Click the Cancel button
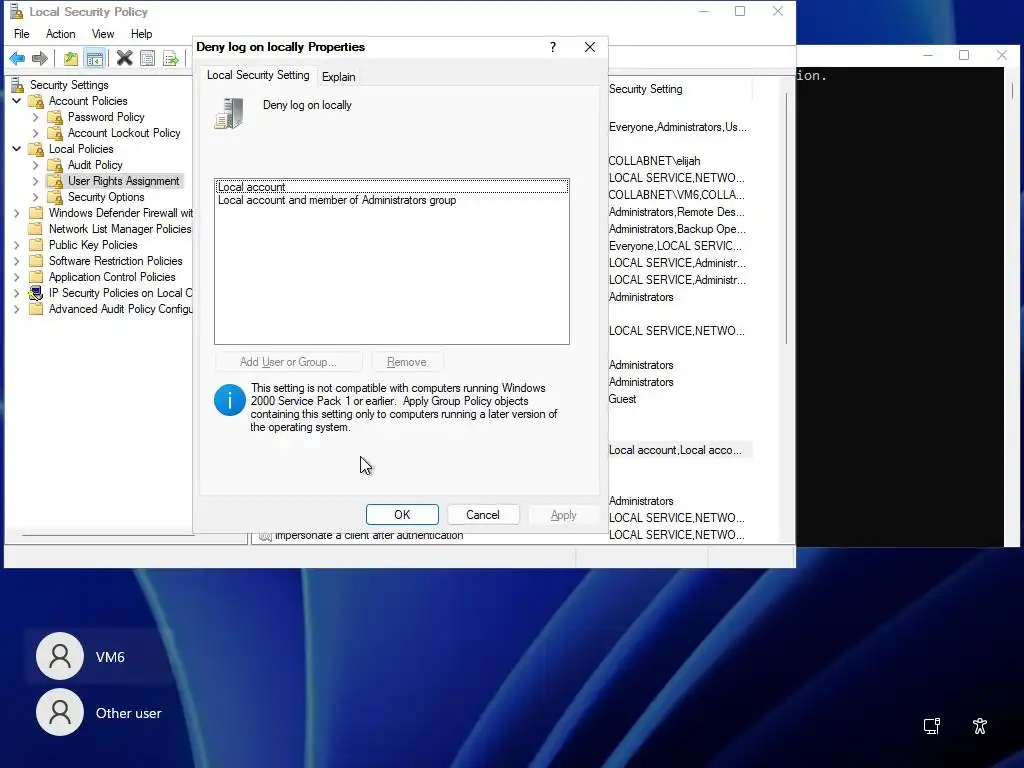 pos(483,515)
